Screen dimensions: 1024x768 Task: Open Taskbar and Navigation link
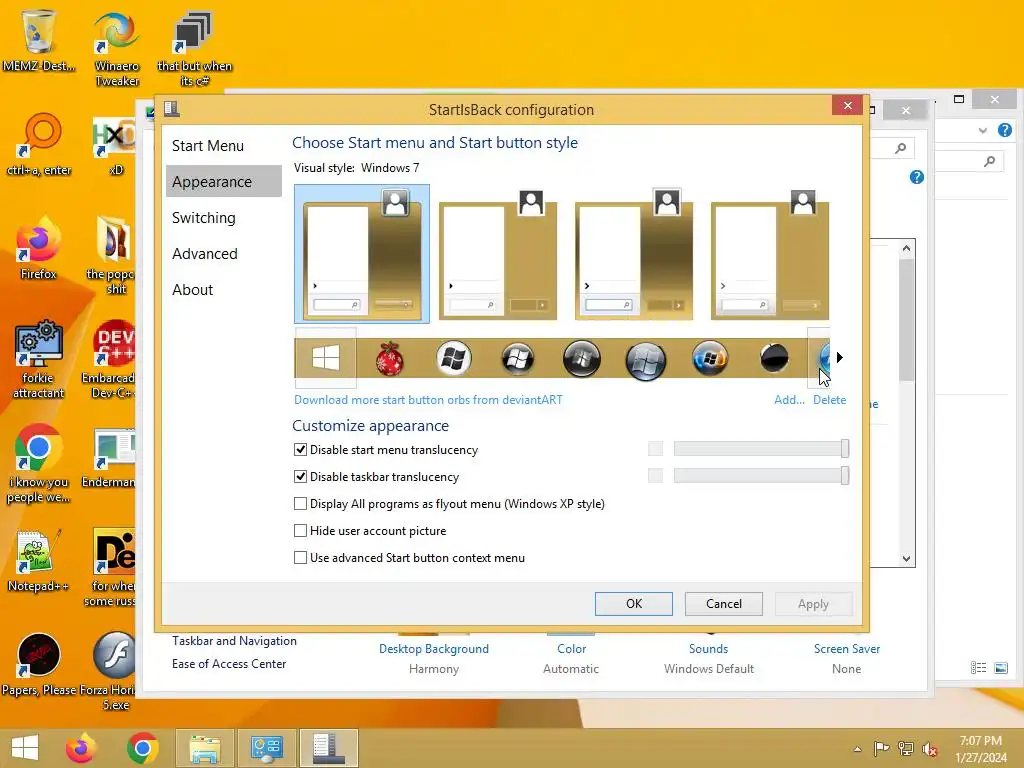(234, 641)
